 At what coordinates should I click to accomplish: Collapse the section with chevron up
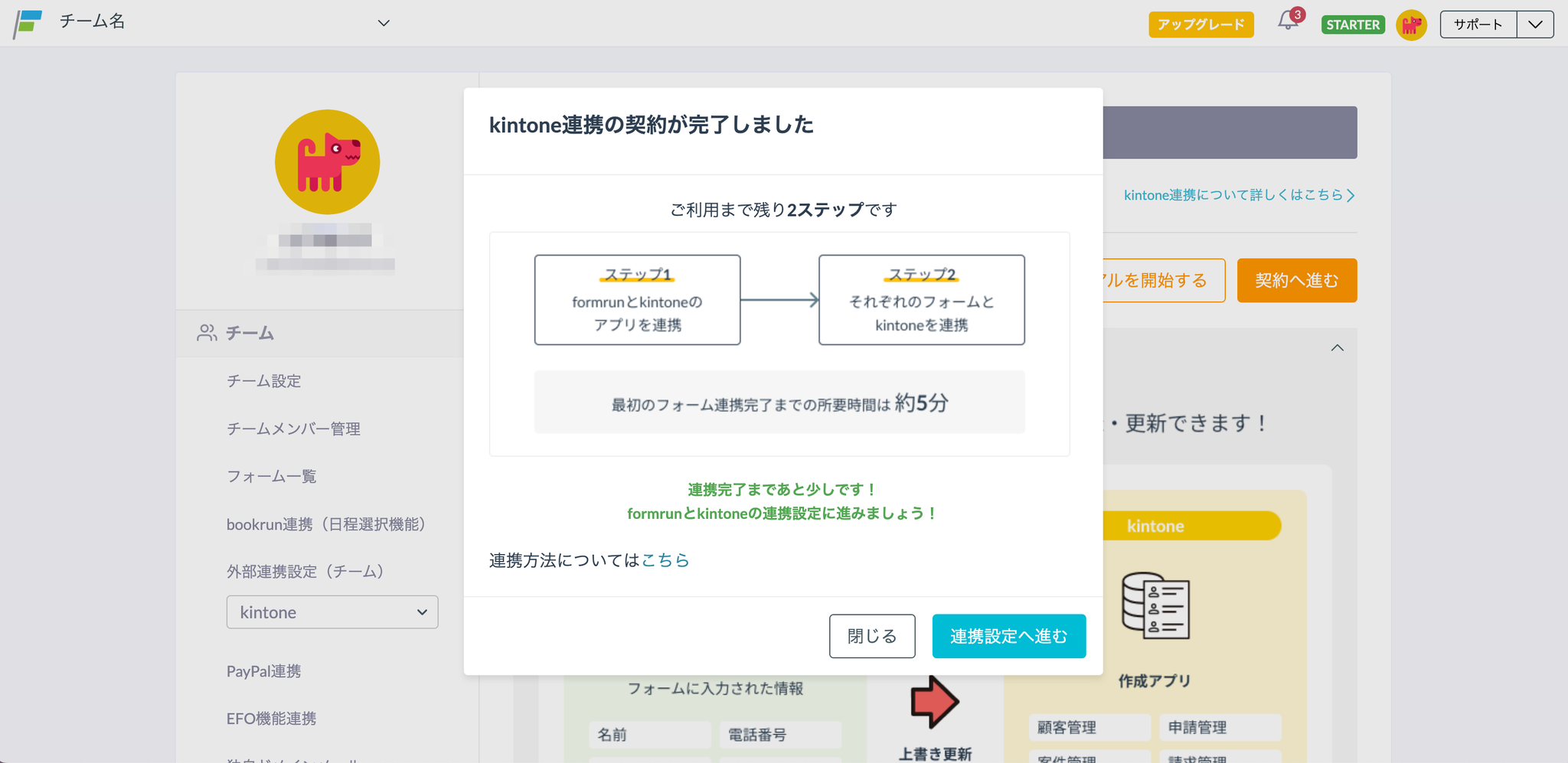pyautogui.click(x=1337, y=348)
